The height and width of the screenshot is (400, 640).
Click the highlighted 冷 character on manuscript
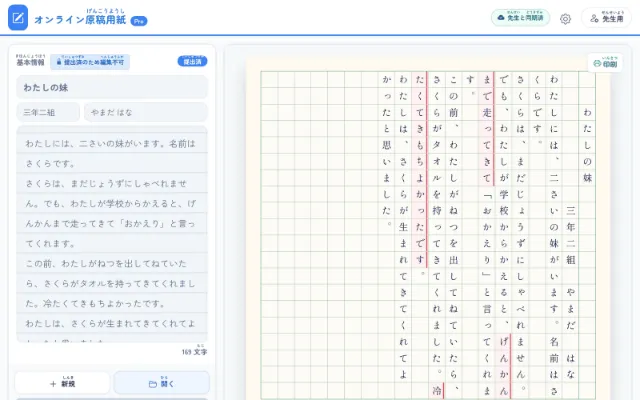(437, 391)
